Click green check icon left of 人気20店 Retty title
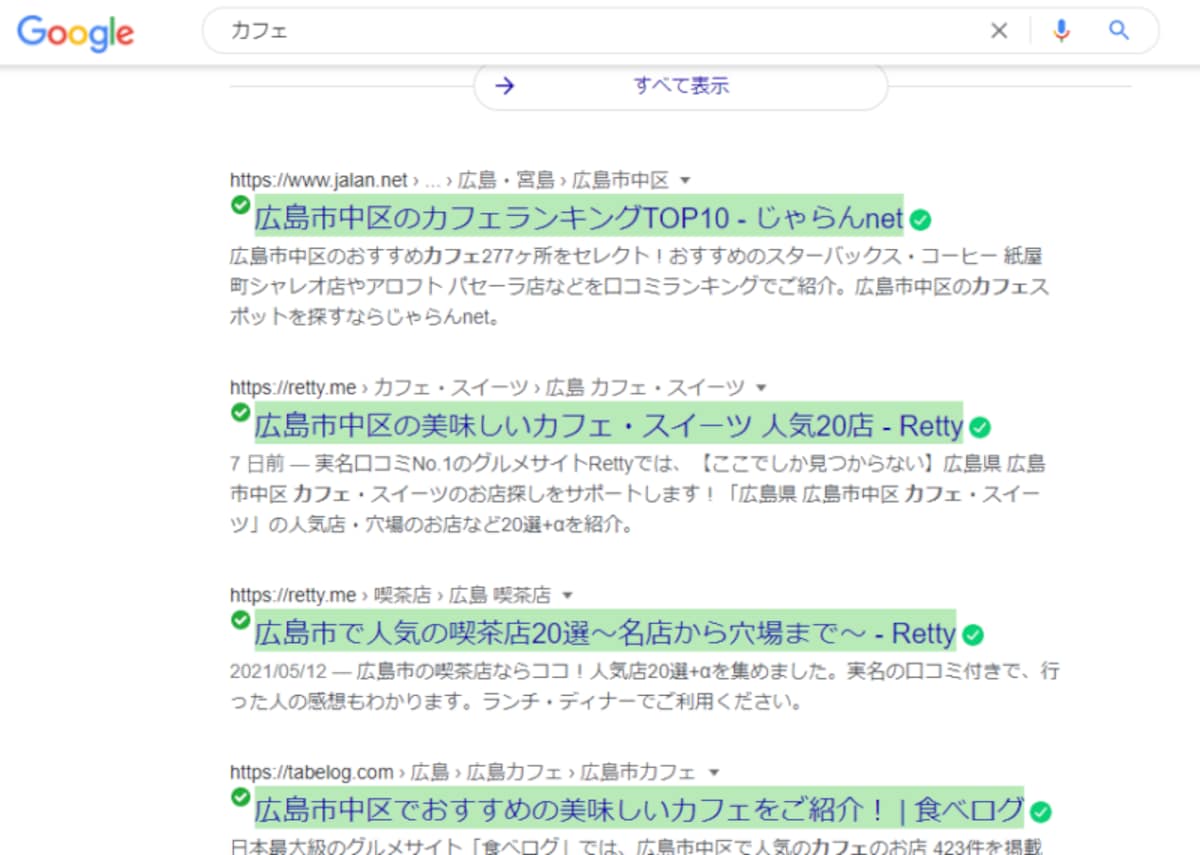The image size is (1200, 855). [240, 412]
